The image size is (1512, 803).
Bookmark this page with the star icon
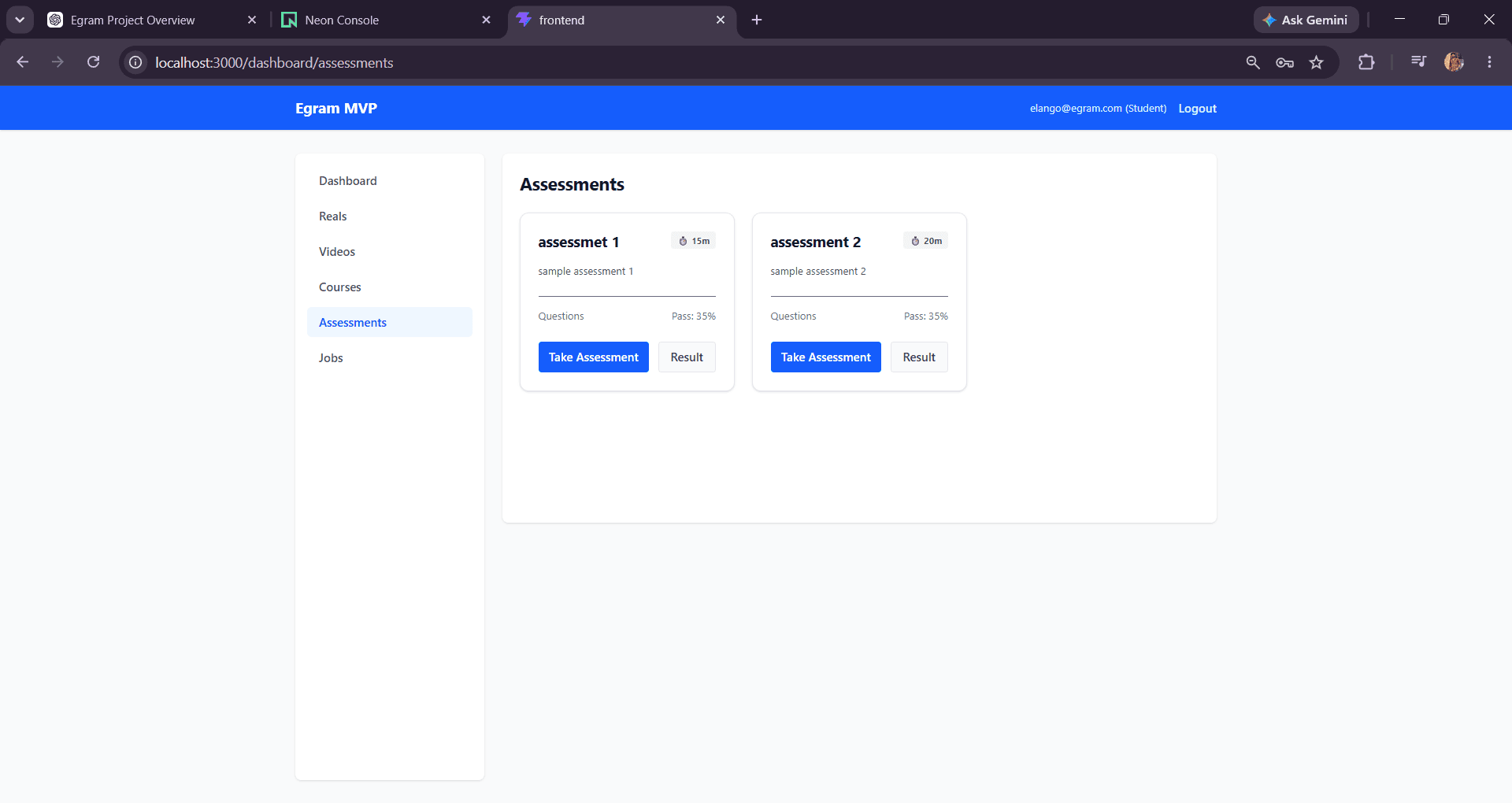[1316, 62]
